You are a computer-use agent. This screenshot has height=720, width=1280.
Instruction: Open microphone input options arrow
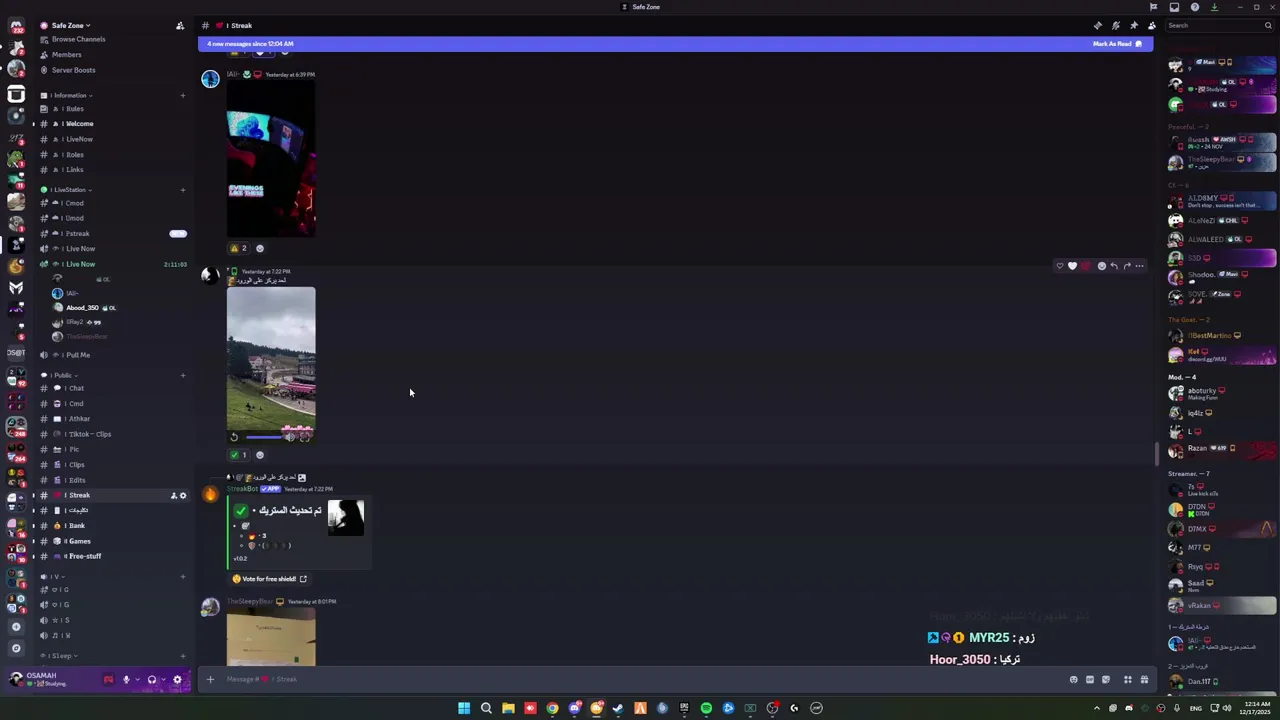[136, 680]
